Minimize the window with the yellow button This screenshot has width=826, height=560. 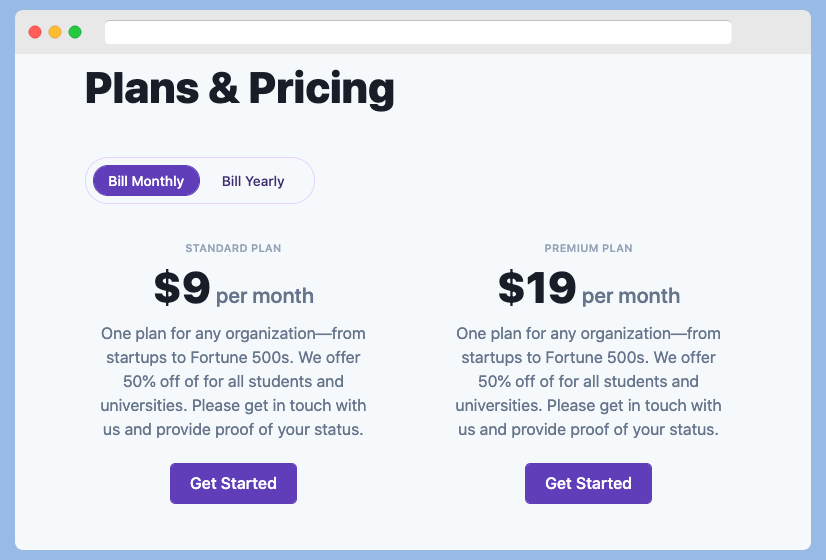[55, 32]
